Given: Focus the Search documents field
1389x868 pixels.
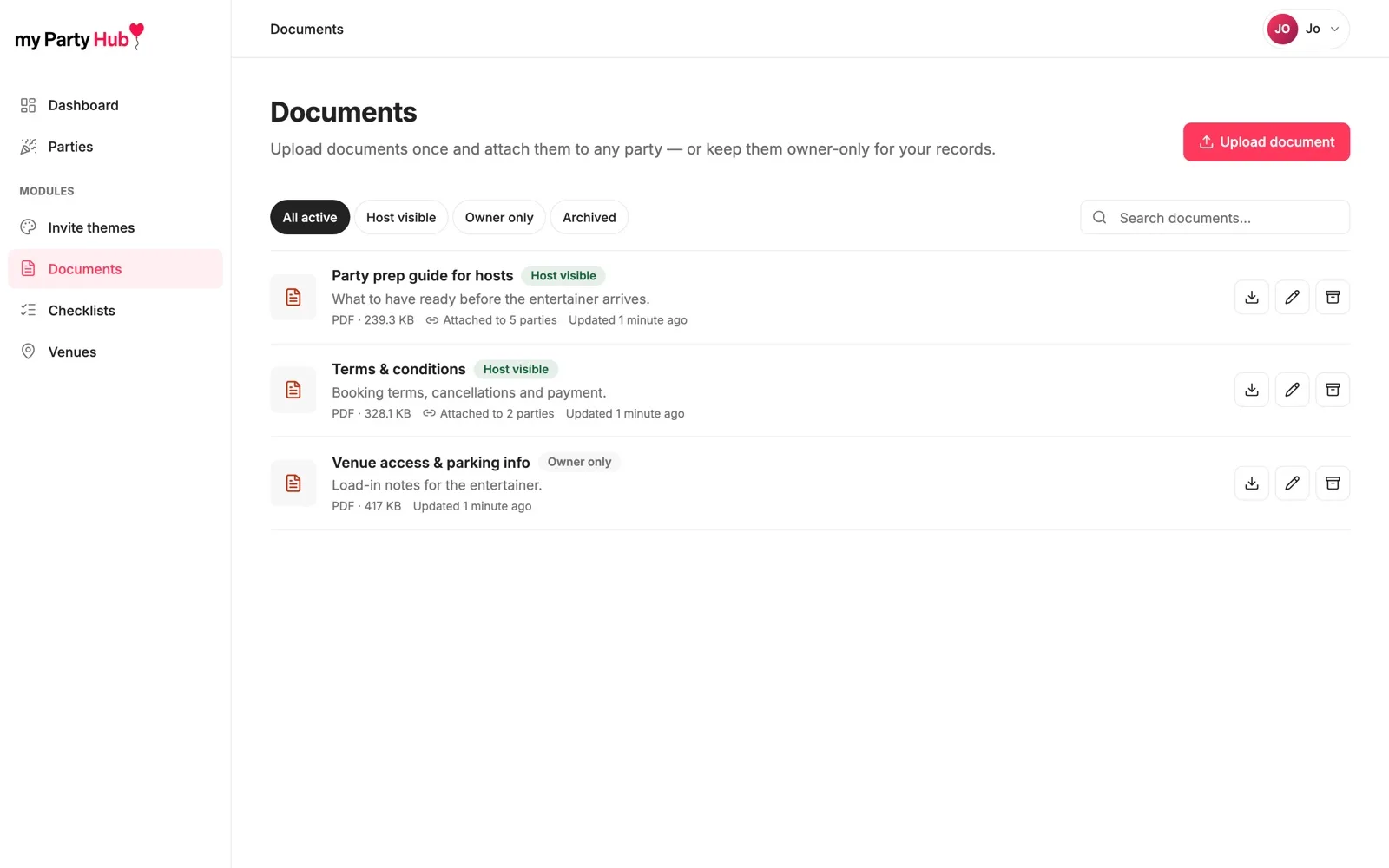Looking at the screenshot, I should pos(1215,217).
